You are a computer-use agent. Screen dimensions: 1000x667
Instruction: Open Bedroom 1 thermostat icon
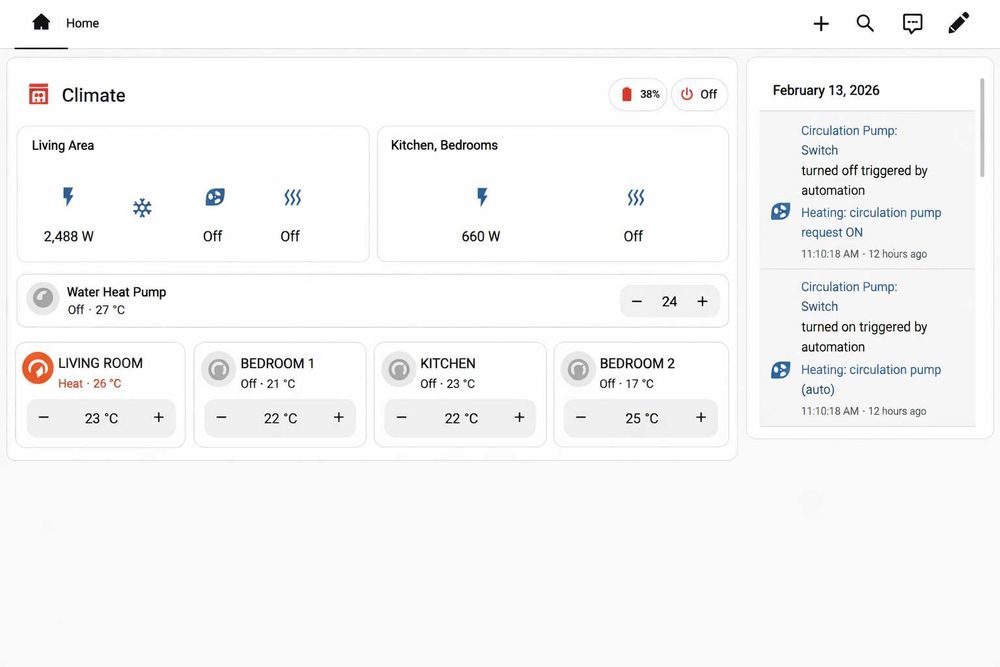click(219, 369)
